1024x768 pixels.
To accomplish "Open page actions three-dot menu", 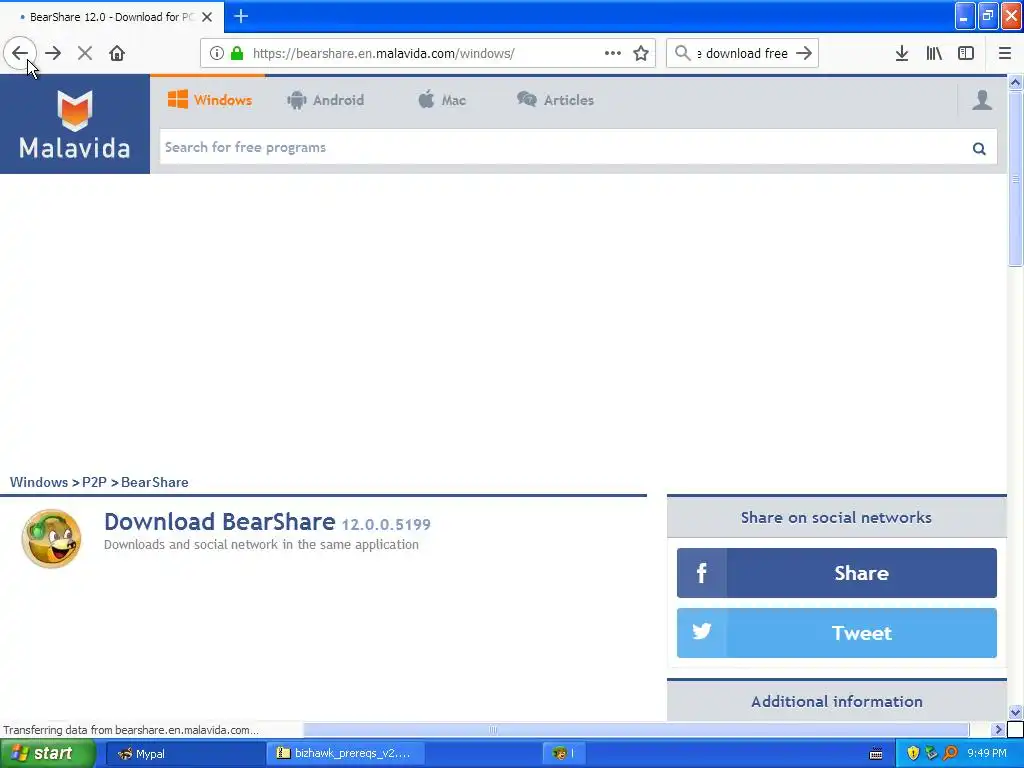I will pyautogui.click(x=613, y=53).
